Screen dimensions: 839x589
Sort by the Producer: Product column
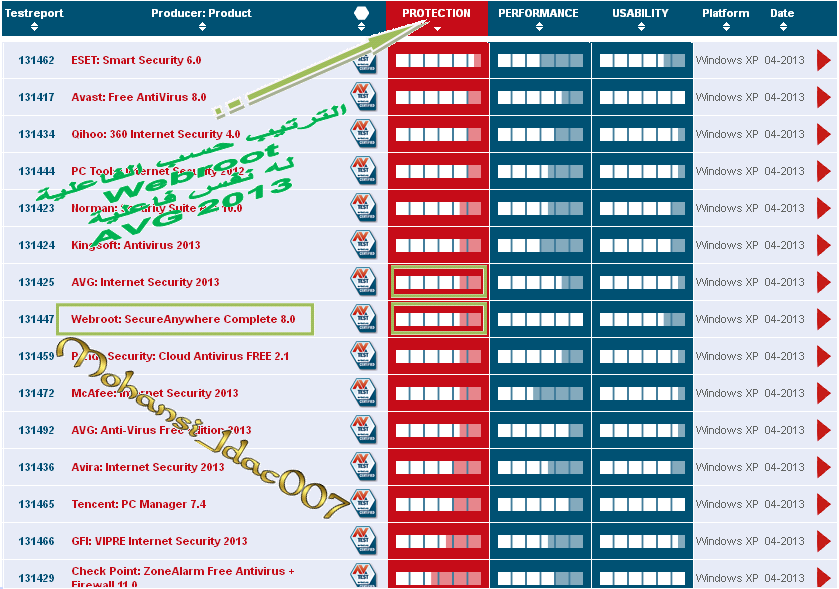coord(201,18)
